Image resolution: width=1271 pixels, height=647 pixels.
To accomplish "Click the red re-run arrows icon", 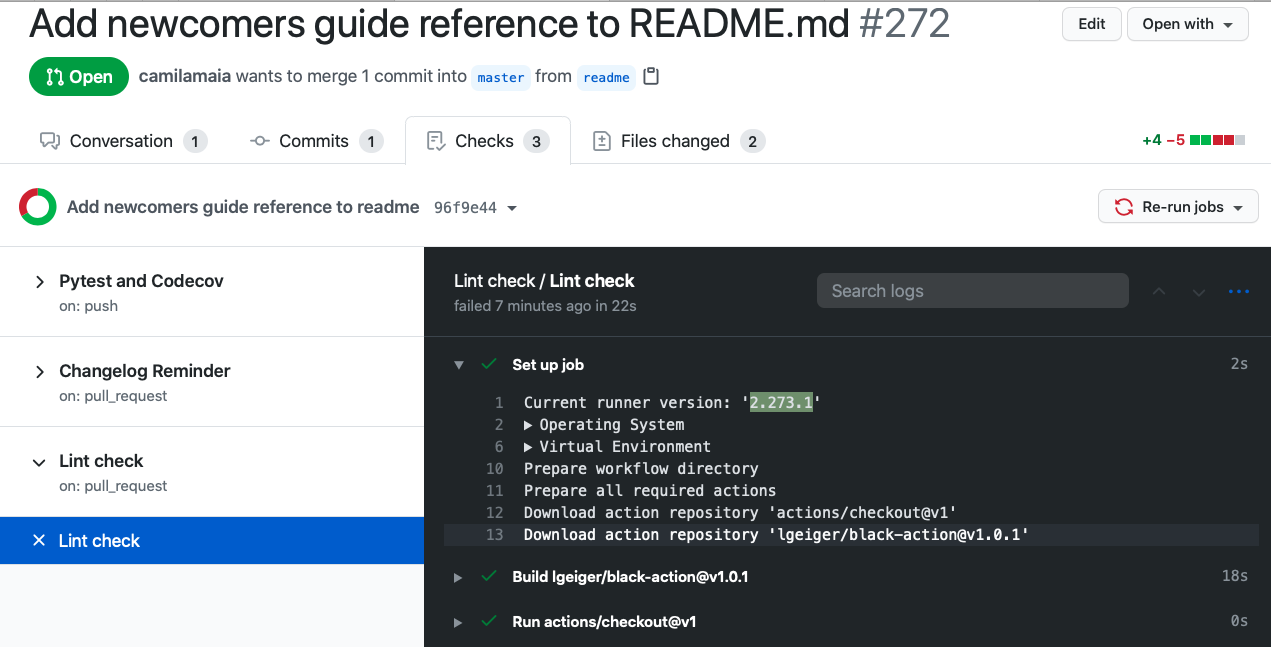I will point(1123,207).
